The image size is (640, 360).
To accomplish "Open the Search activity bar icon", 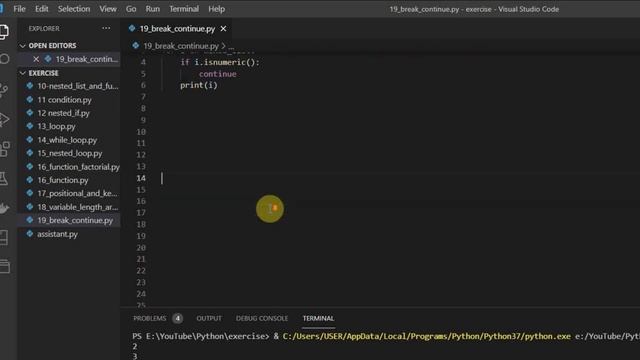I will (4, 59).
